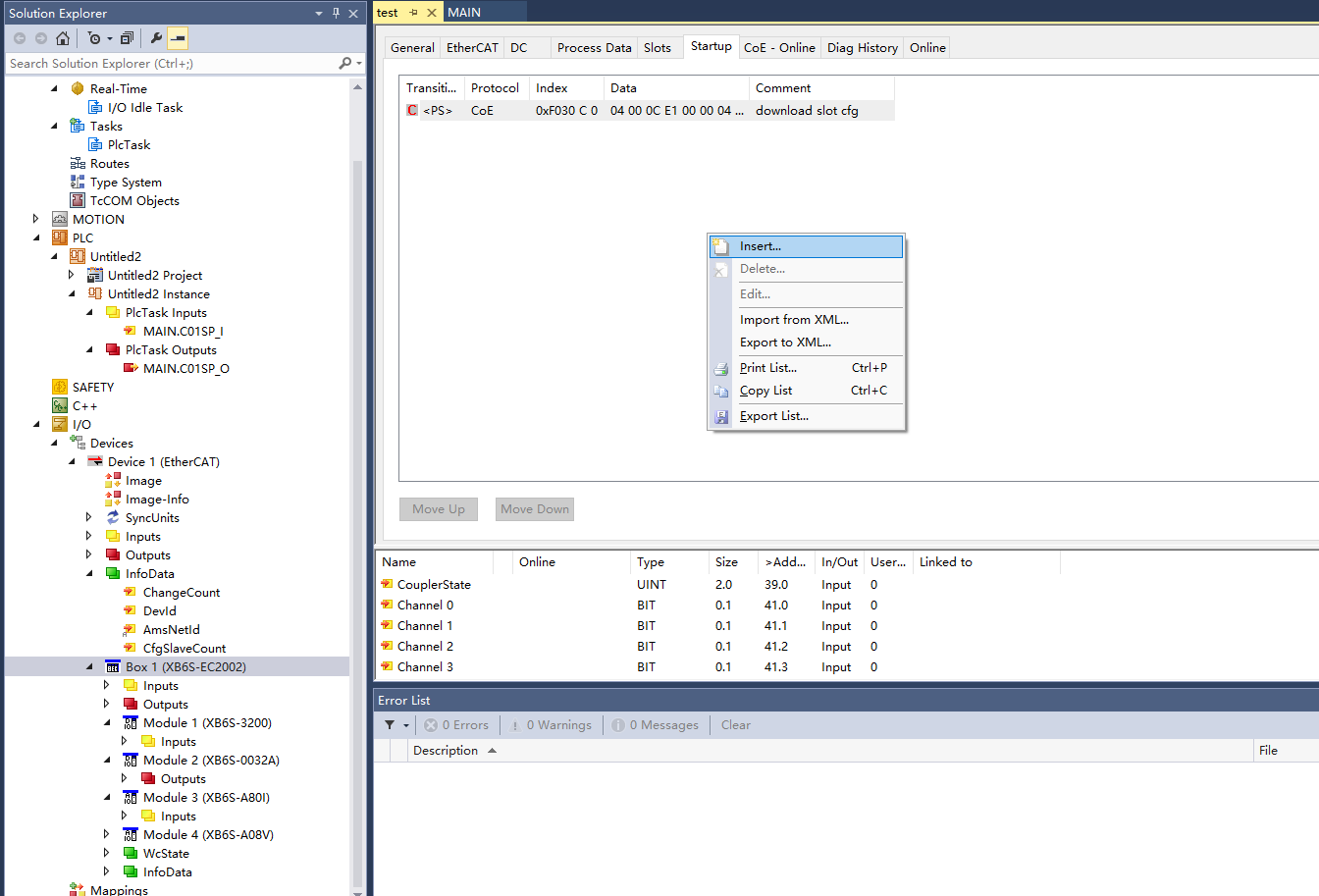Expand the MOTION tree node
The height and width of the screenshot is (896, 1319).
click(x=36, y=220)
